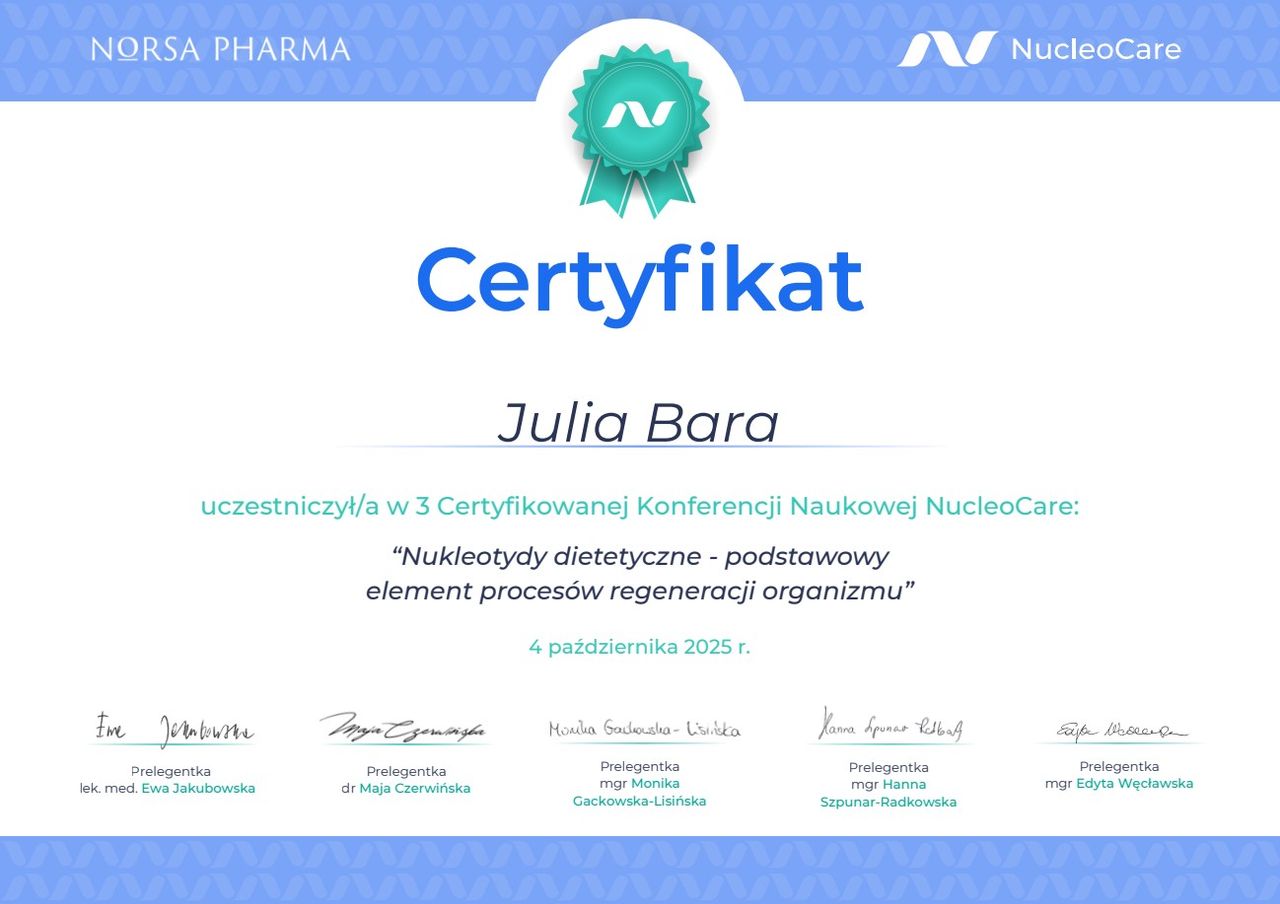Click the large Certyfikat heading
The width and height of the screenshot is (1280, 904).
coord(639,279)
